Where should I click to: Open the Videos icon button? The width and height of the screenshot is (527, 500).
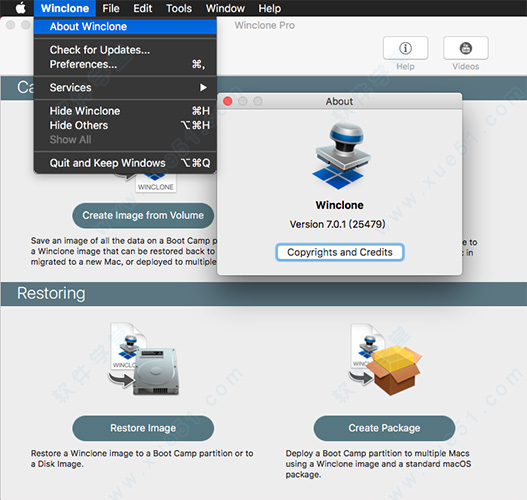[465, 48]
